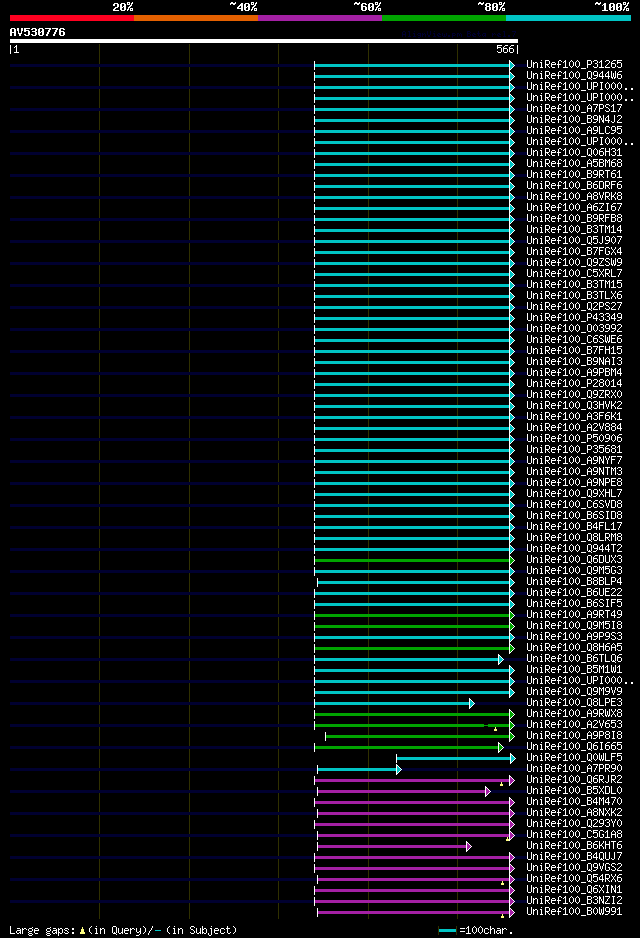
Task: Select the UniRef100_Q9XHL7 label
Action: [574, 494]
